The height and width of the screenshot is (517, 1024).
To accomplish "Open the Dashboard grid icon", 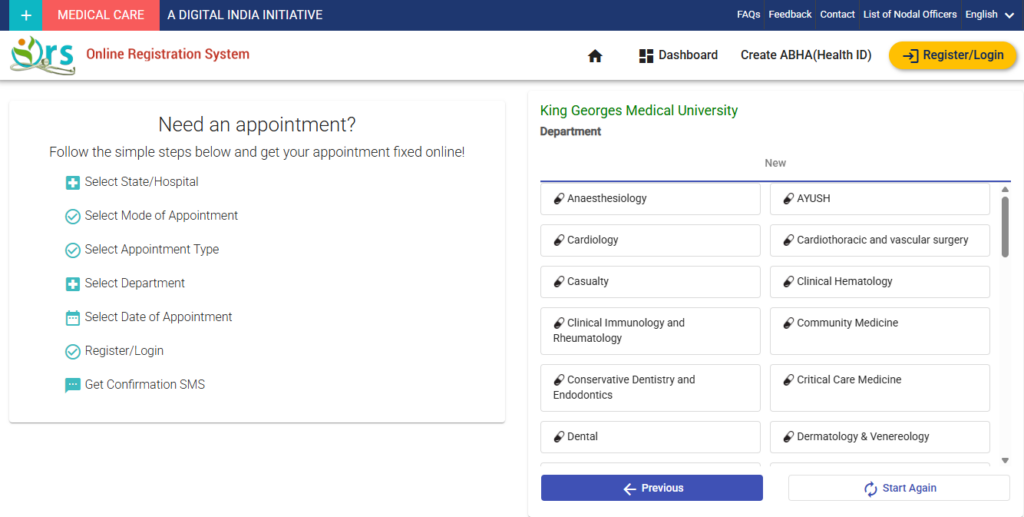I will (646, 56).
